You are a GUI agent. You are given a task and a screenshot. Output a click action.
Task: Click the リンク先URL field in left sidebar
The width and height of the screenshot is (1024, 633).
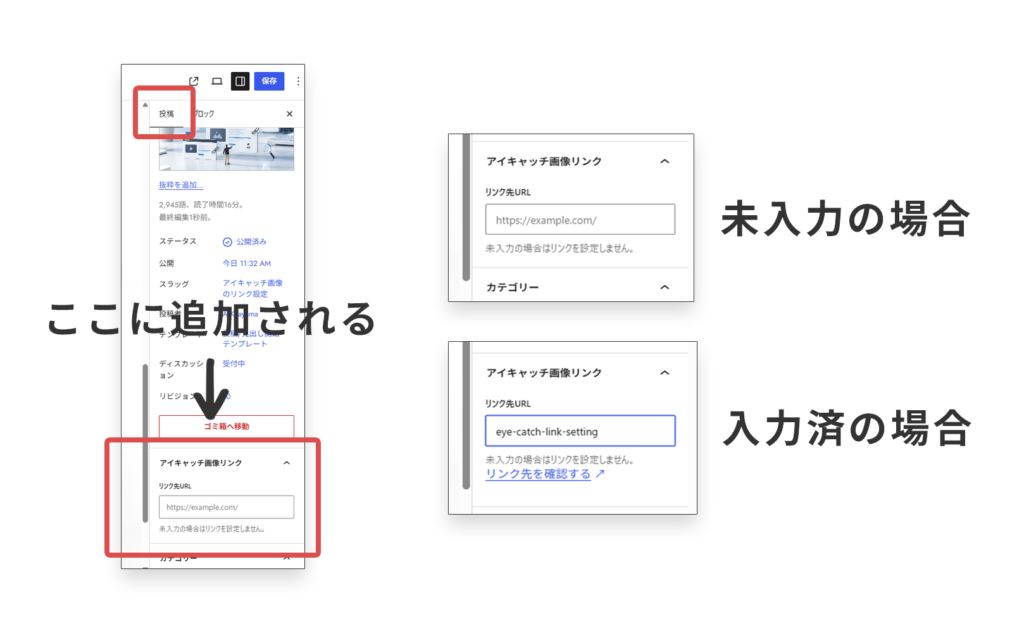(x=226, y=507)
